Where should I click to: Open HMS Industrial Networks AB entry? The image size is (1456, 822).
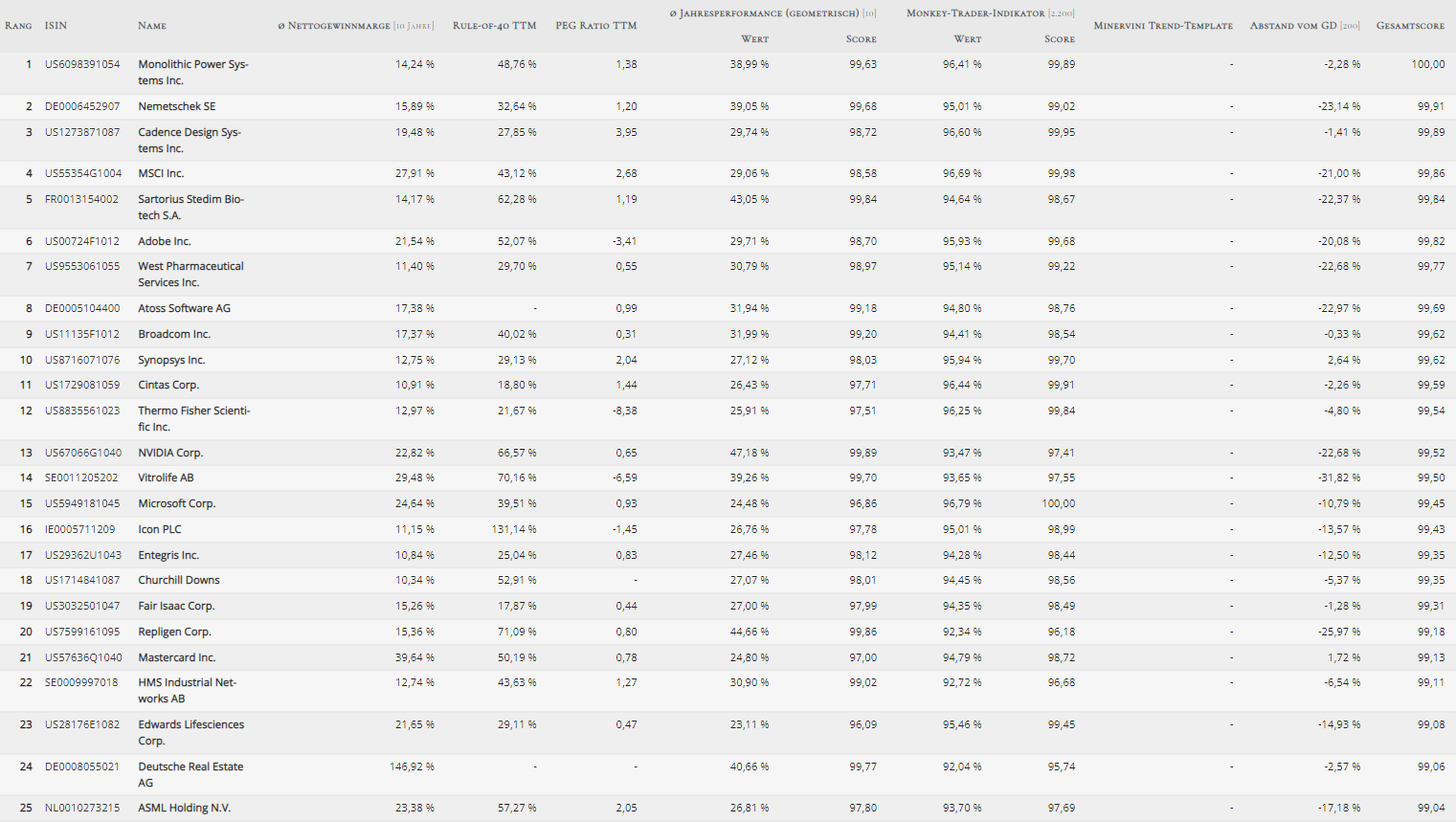(188, 690)
